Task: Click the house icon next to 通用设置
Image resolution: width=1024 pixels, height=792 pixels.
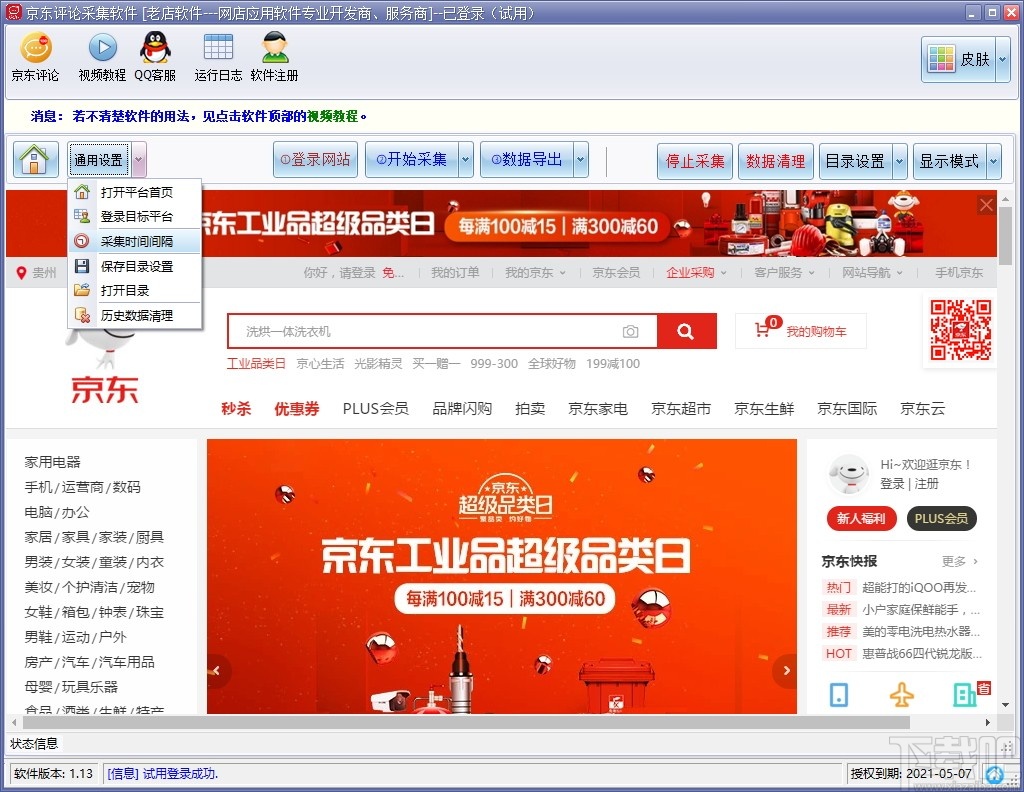Action: coord(35,159)
